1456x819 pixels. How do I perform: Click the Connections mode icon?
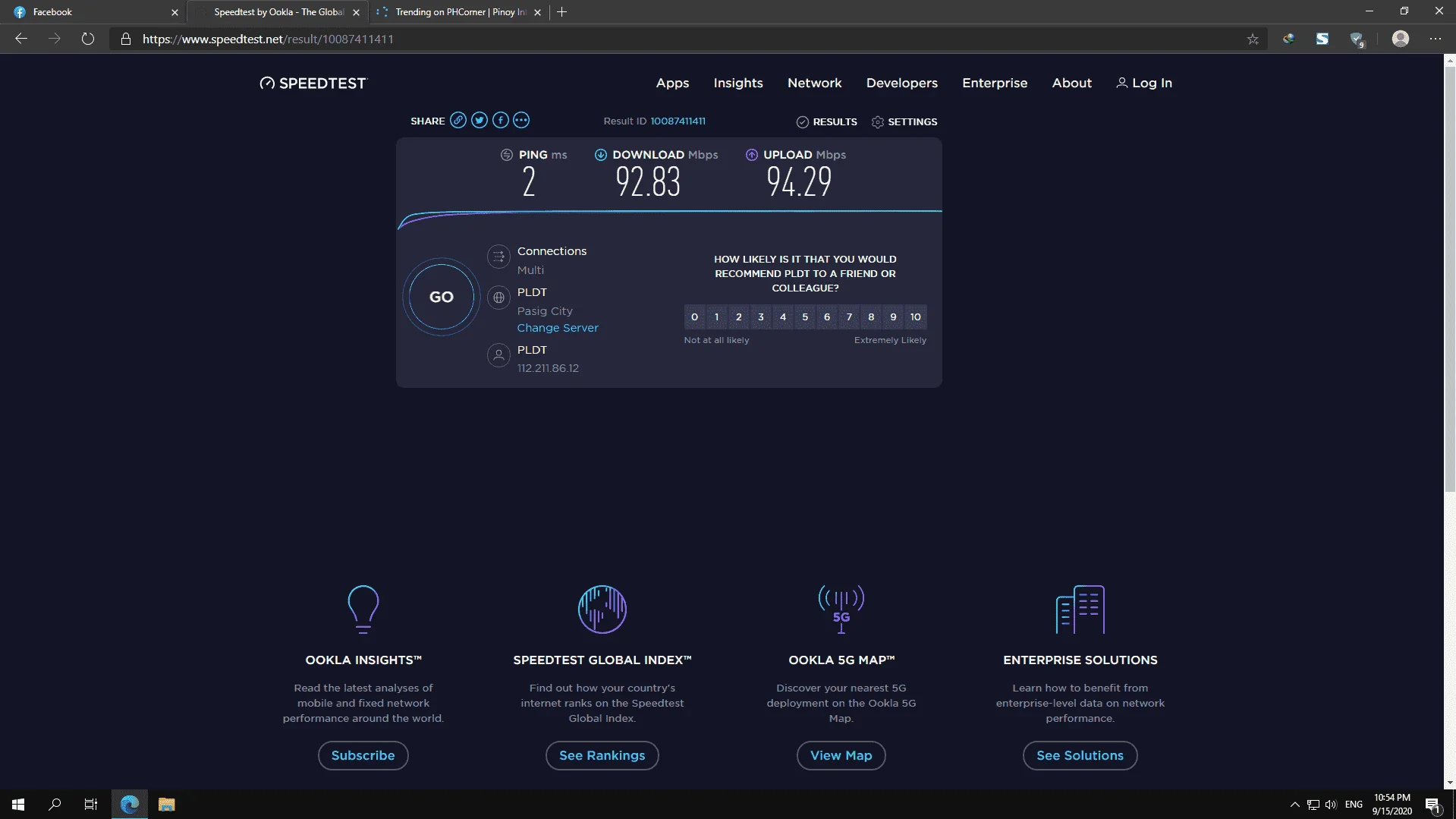[x=498, y=257]
